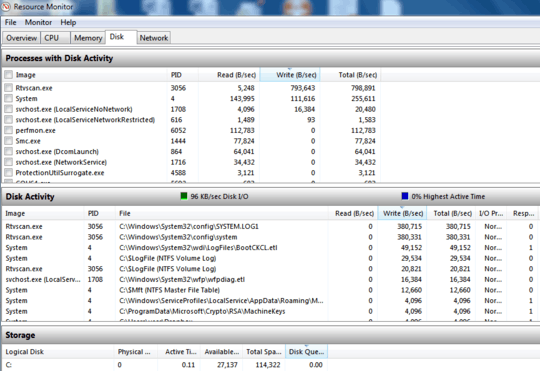Open the File menu
Screen dimensions: 540x371
coord(10,22)
